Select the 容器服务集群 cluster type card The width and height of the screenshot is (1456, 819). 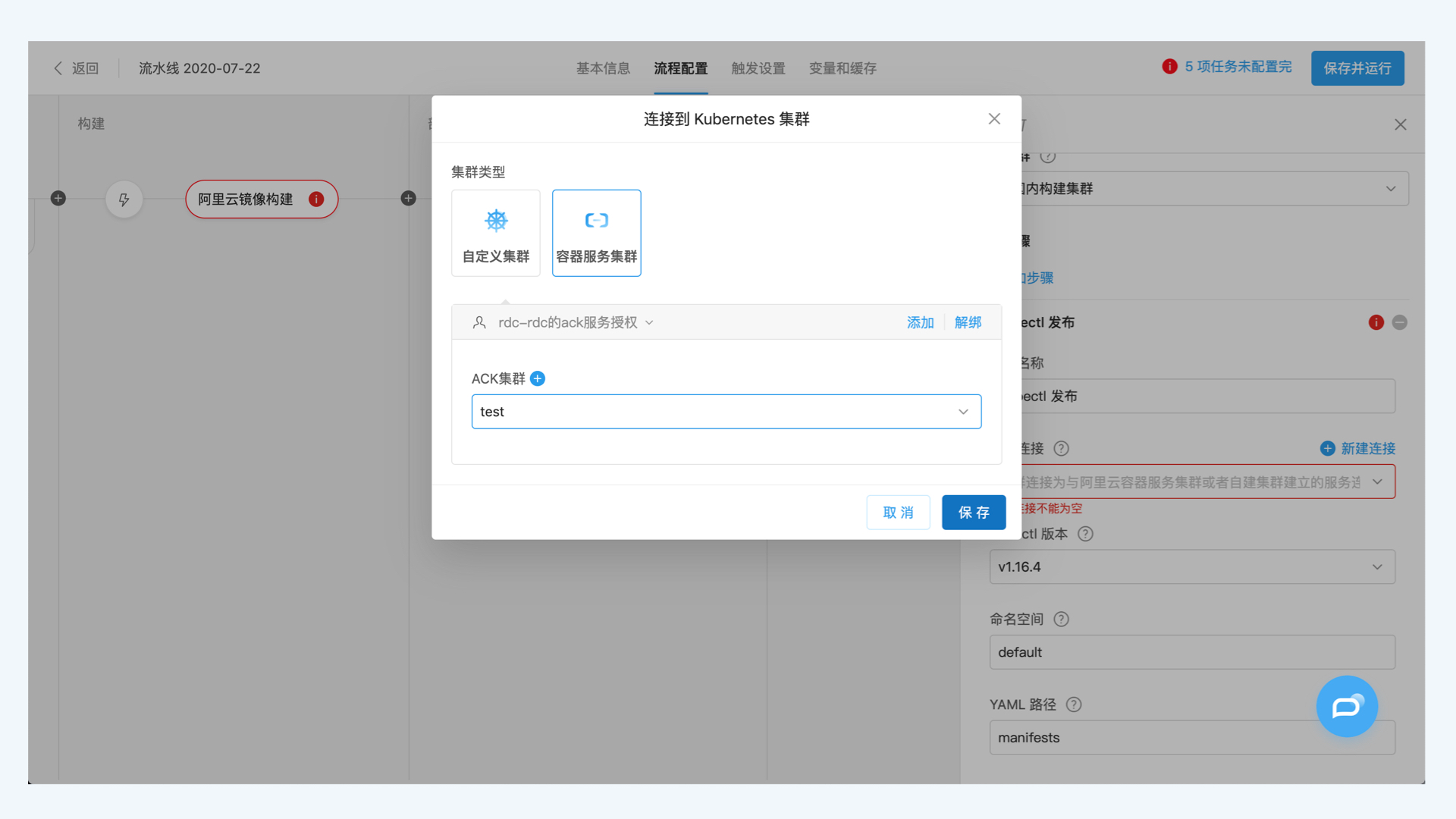point(596,233)
